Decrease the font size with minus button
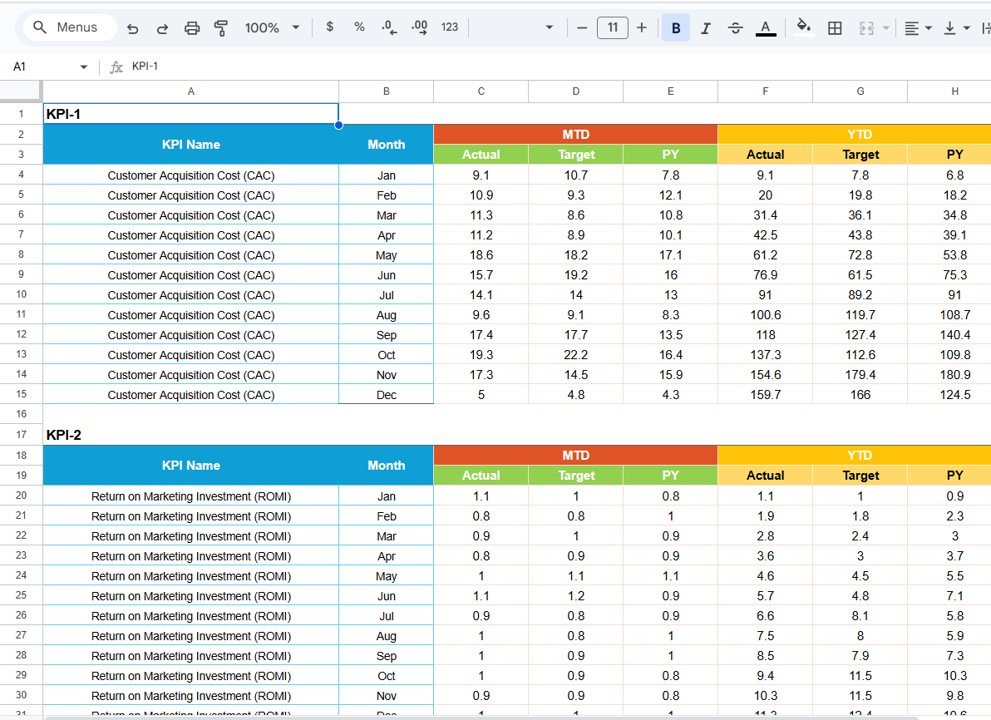 point(583,27)
